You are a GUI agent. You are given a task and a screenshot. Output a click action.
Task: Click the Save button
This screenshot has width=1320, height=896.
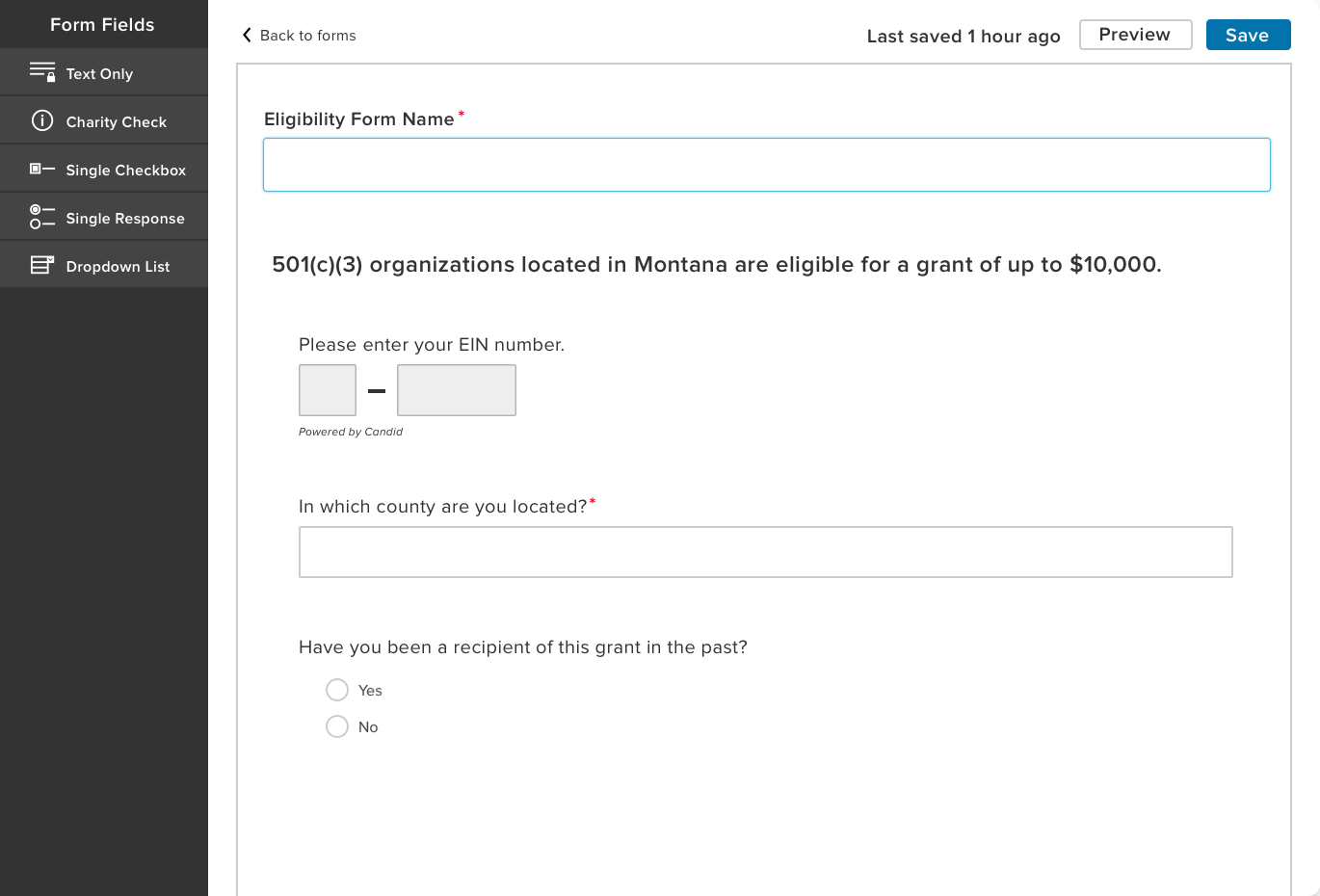pos(1248,34)
